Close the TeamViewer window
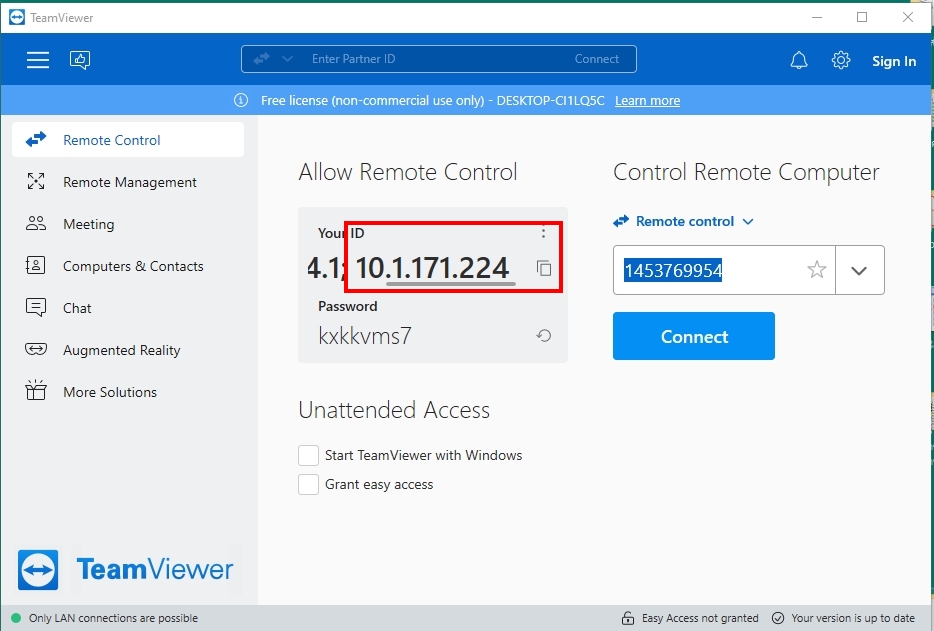This screenshot has width=934, height=631. 908,17
